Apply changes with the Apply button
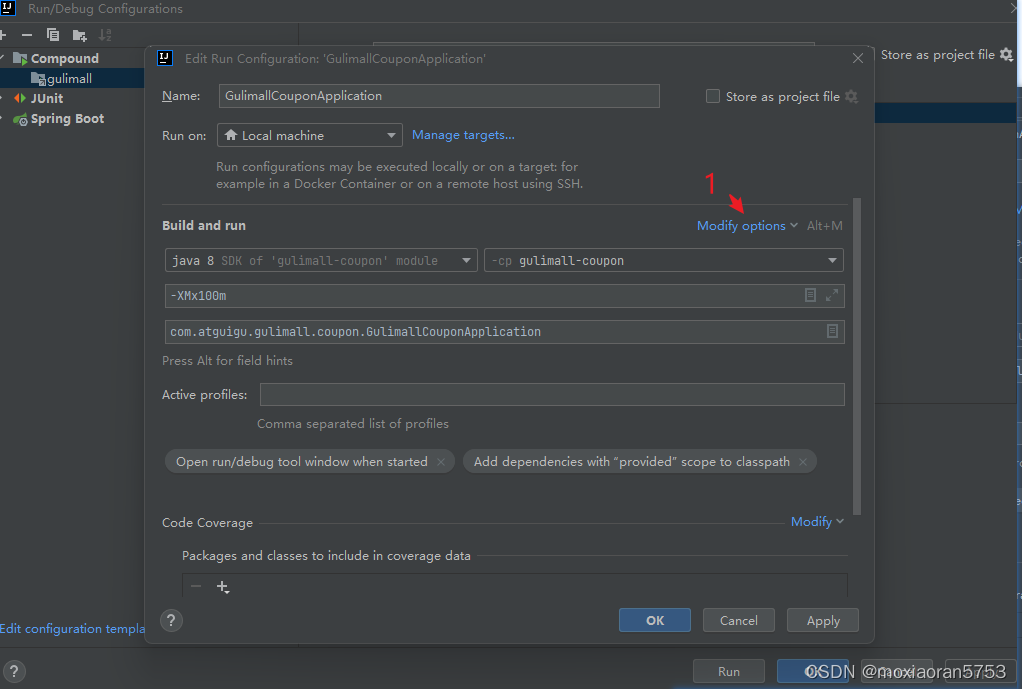 coord(823,621)
